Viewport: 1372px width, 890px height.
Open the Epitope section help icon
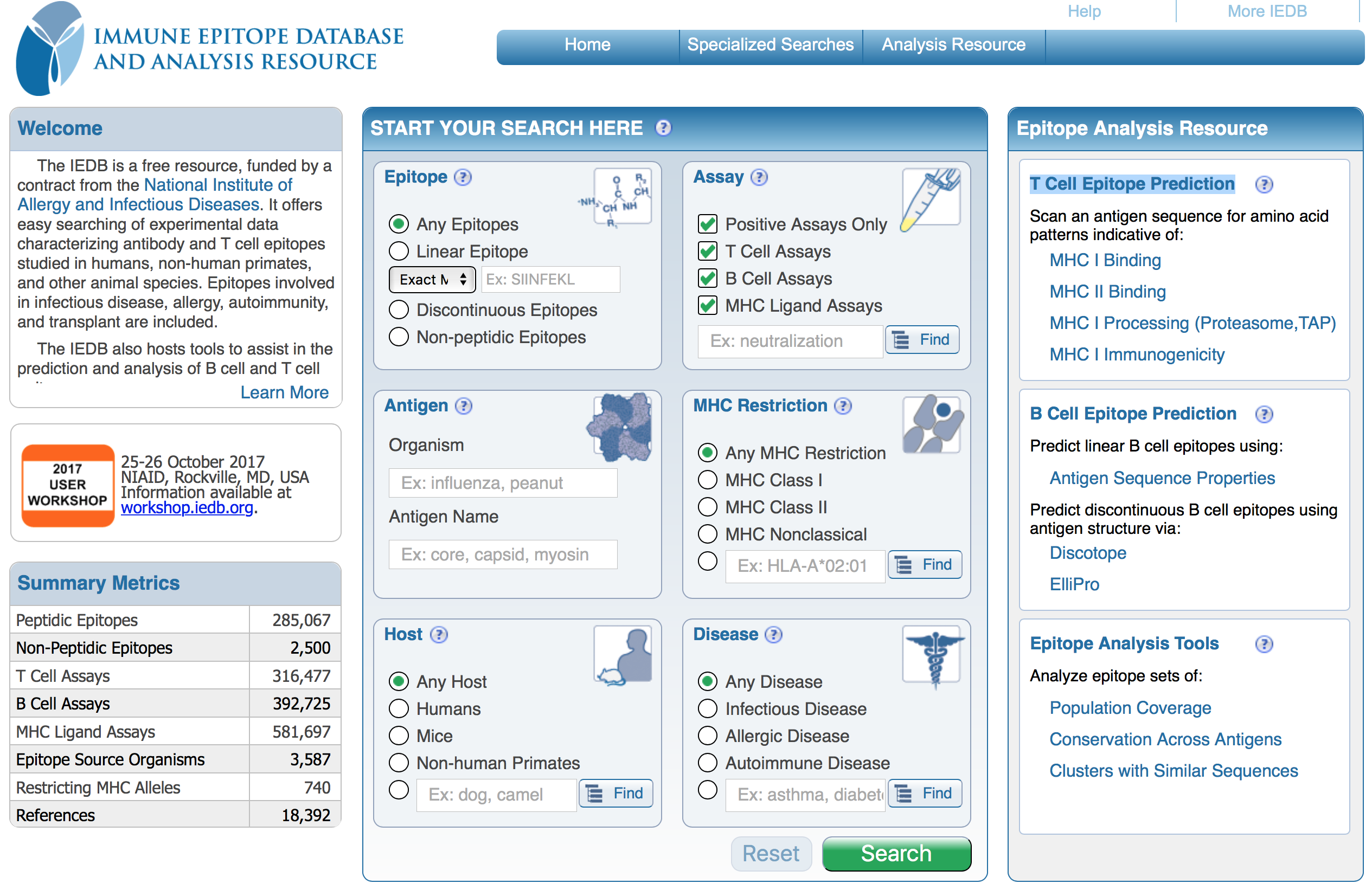(x=463, y=177)
